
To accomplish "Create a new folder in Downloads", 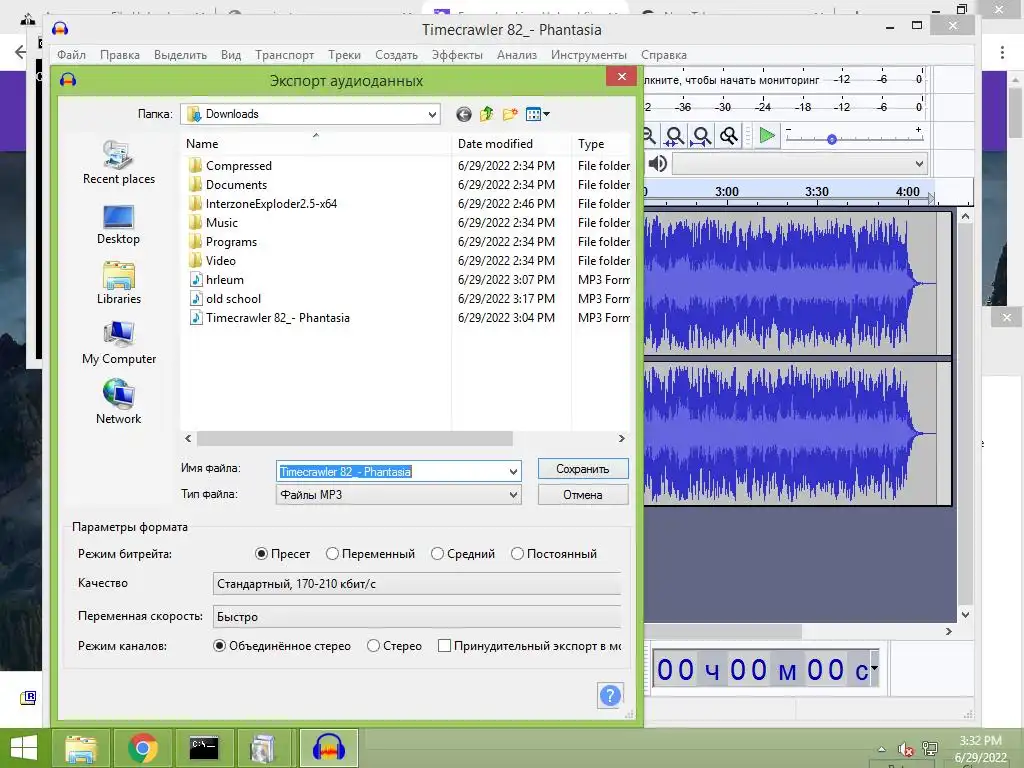I will [510, 114].
